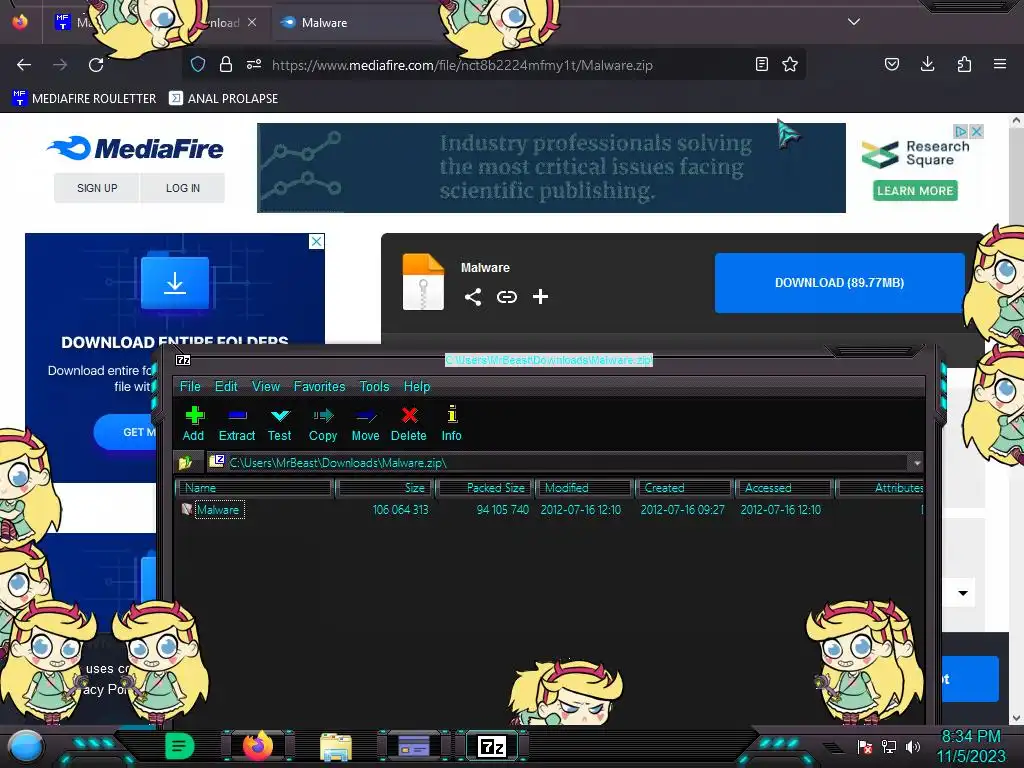Click packed size value 94 105 740
1024x768 pixels.
point(502,510)
